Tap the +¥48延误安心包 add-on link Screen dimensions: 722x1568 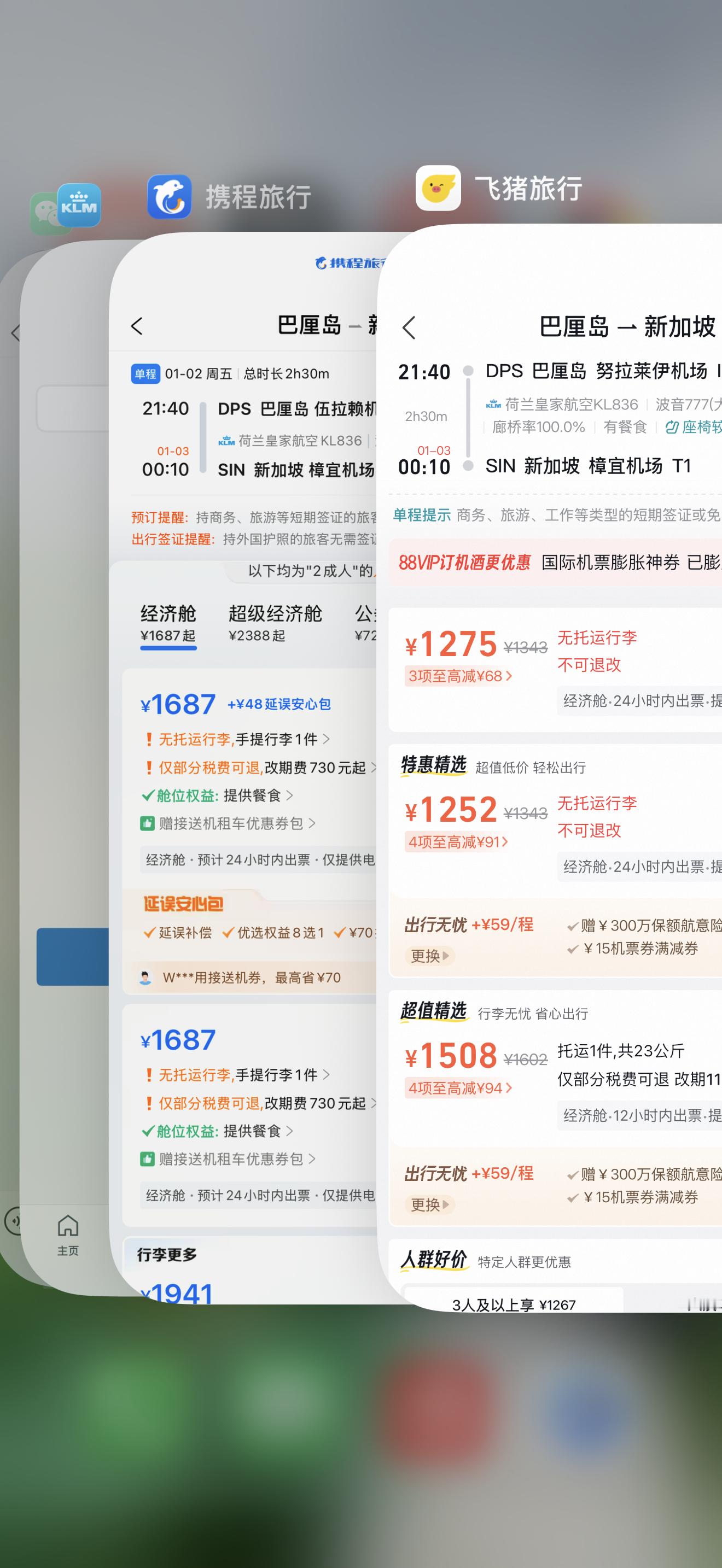click(x=279, y=704)
